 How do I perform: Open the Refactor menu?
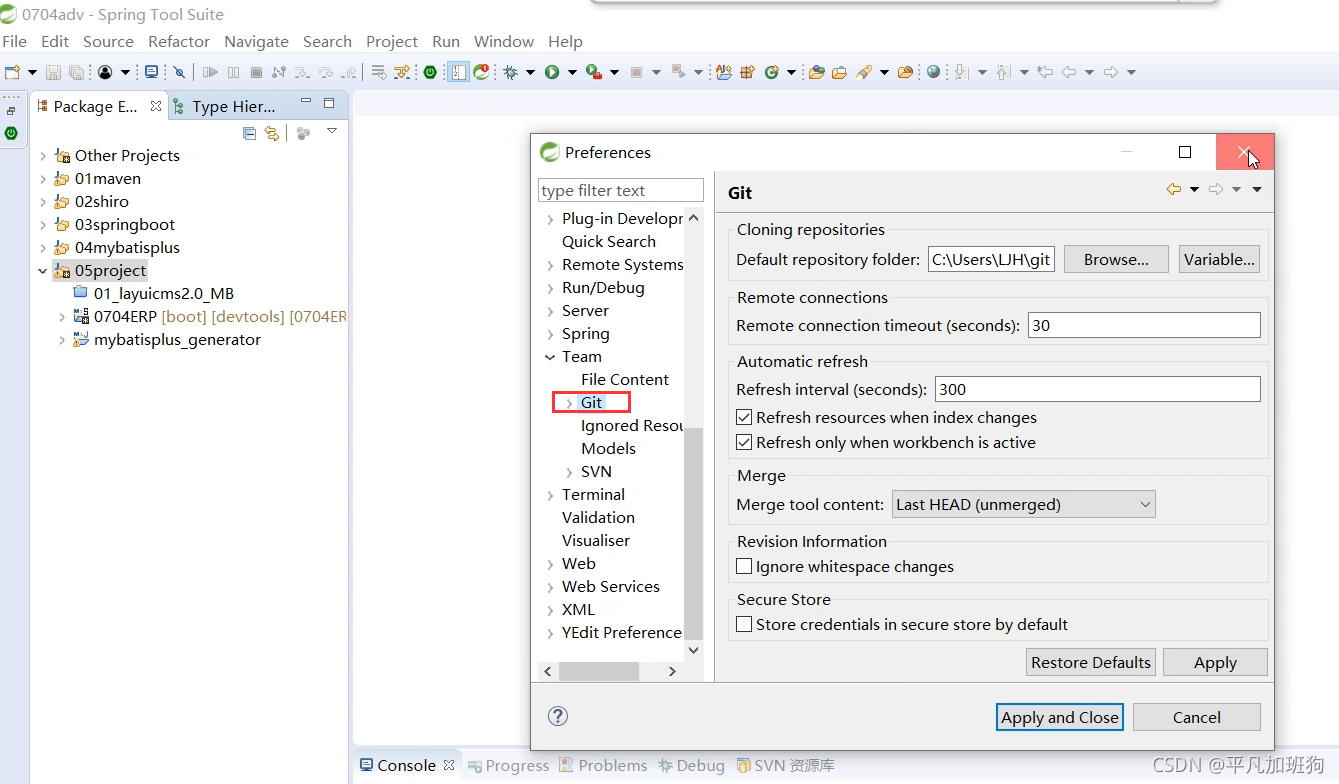(x=179, y=41)
